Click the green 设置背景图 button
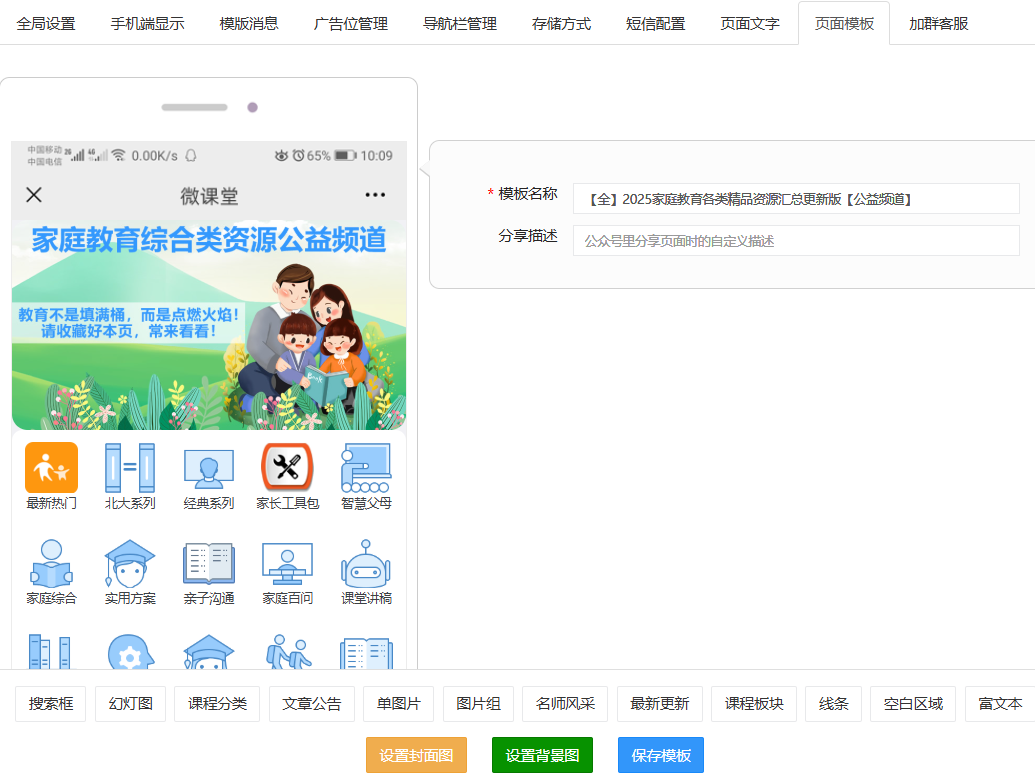The height and width of the screenshot is (773, 1035). [542, 755]
